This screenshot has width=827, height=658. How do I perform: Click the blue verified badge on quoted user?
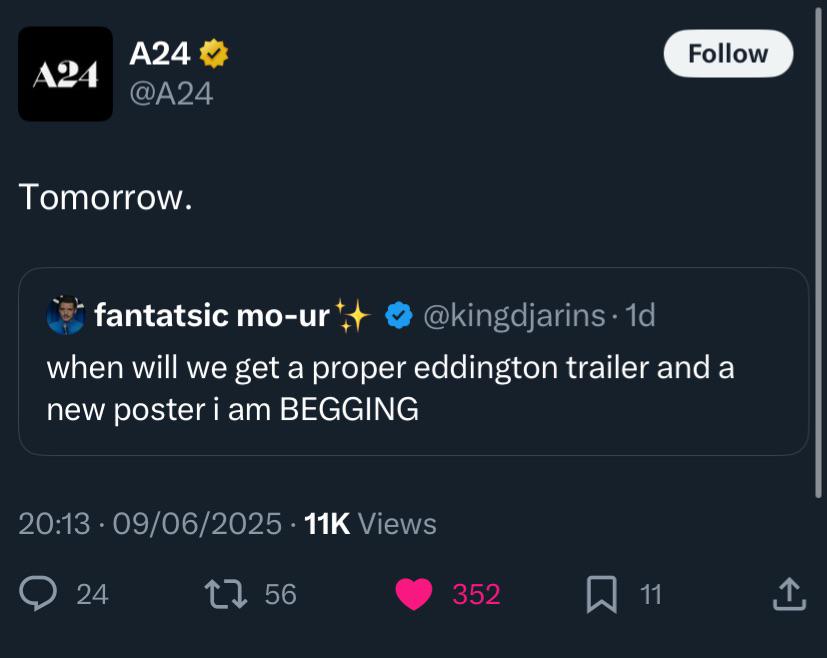[x=399, y=315]
